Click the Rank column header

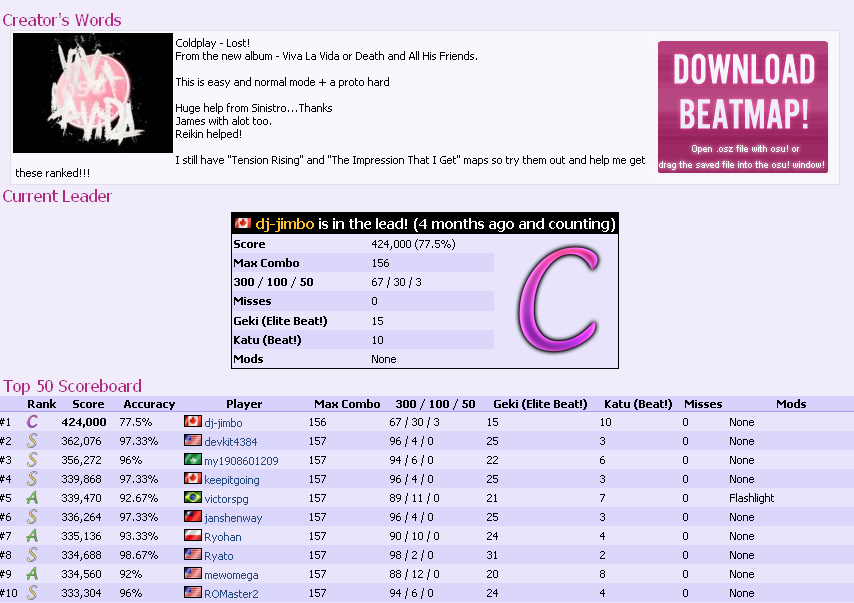[41, 404]
